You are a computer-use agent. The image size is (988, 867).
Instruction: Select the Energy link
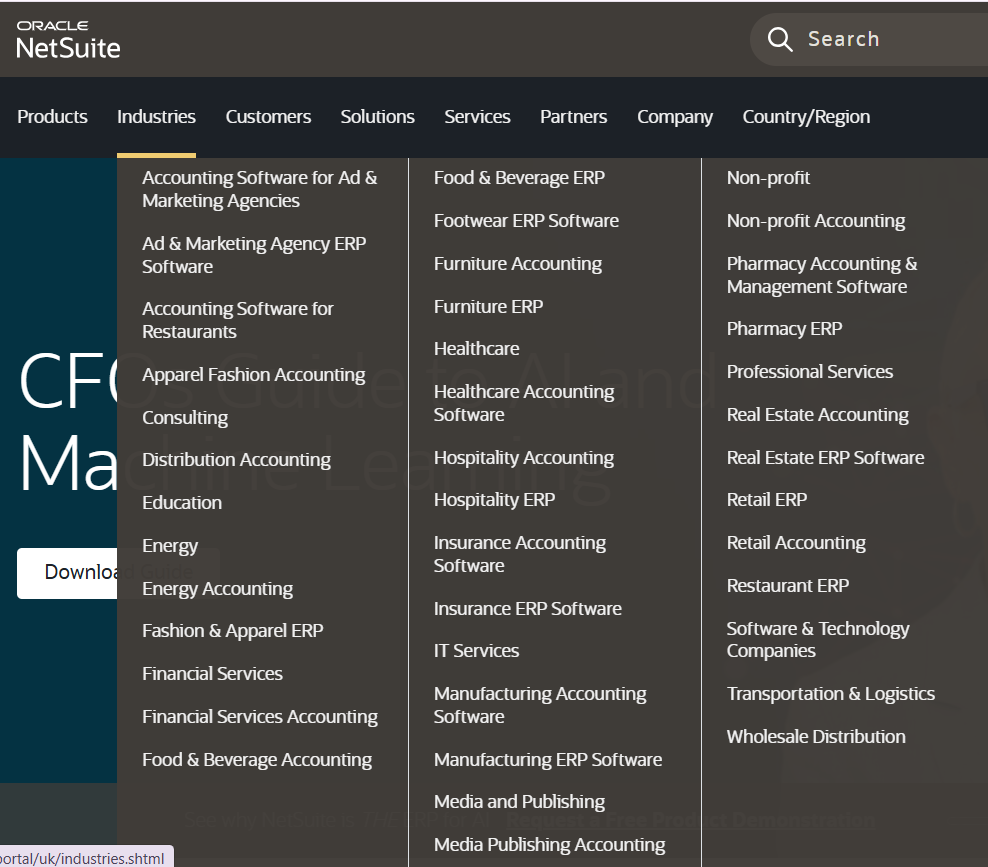(x=169, y=546)
